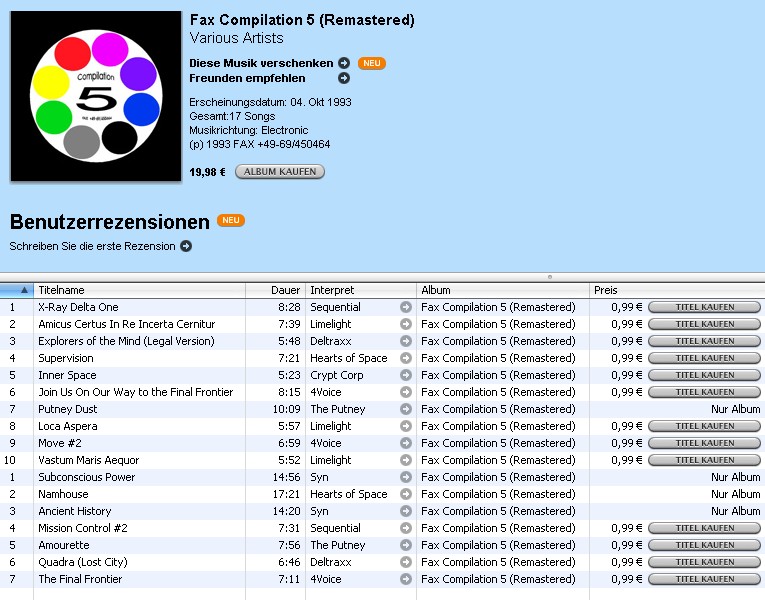Sort list by Album column header
This screenshot has height=600, width=765.
[x=503, y=290]
